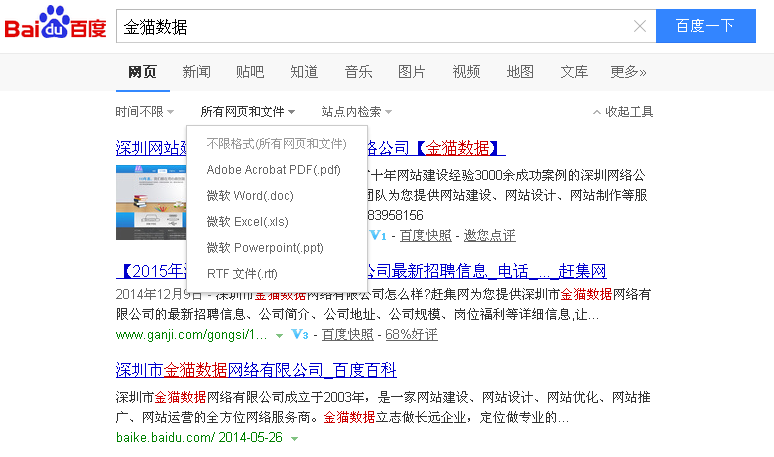This screenshot has width=774, height=457.
Task: Click the V3 credibility badge
Action: (300, 335)
